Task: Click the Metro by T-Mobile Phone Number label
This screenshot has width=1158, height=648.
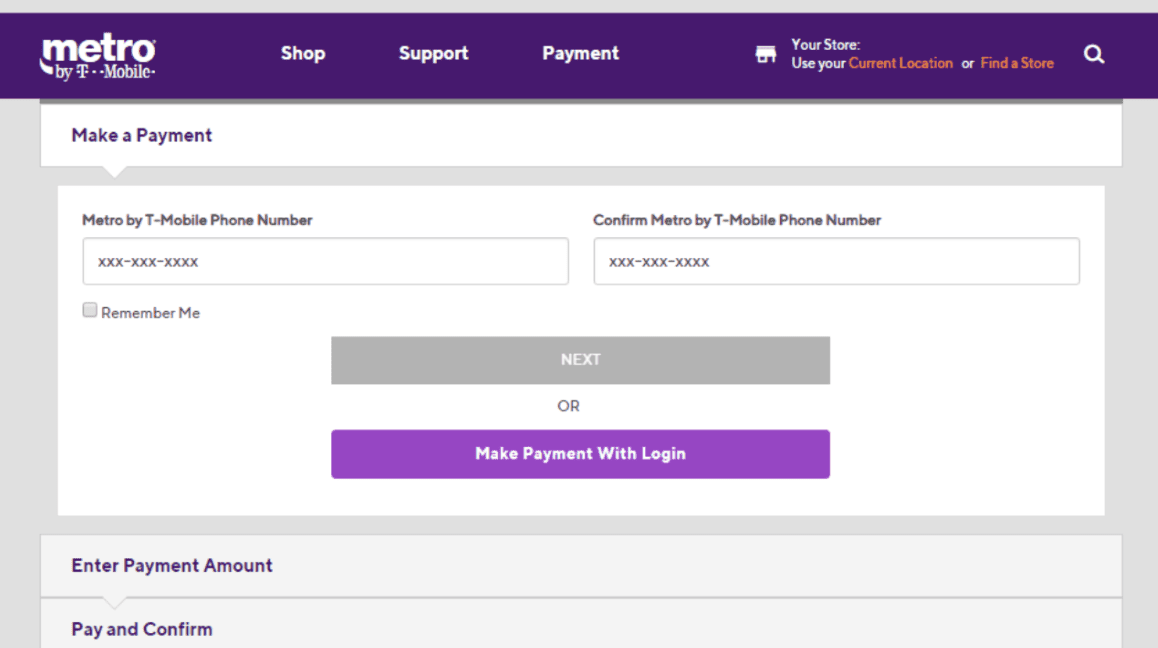Action: [197, 220]
